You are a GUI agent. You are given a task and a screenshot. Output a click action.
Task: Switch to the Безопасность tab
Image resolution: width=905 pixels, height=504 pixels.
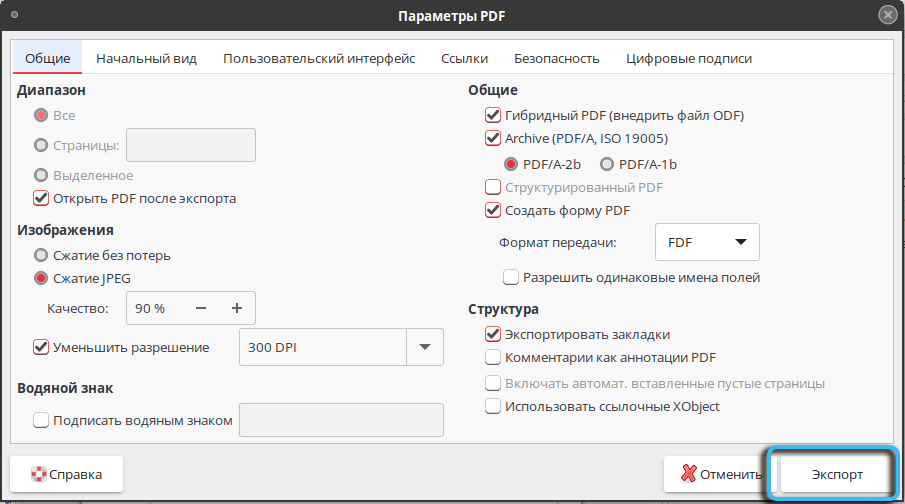point(556,59)
